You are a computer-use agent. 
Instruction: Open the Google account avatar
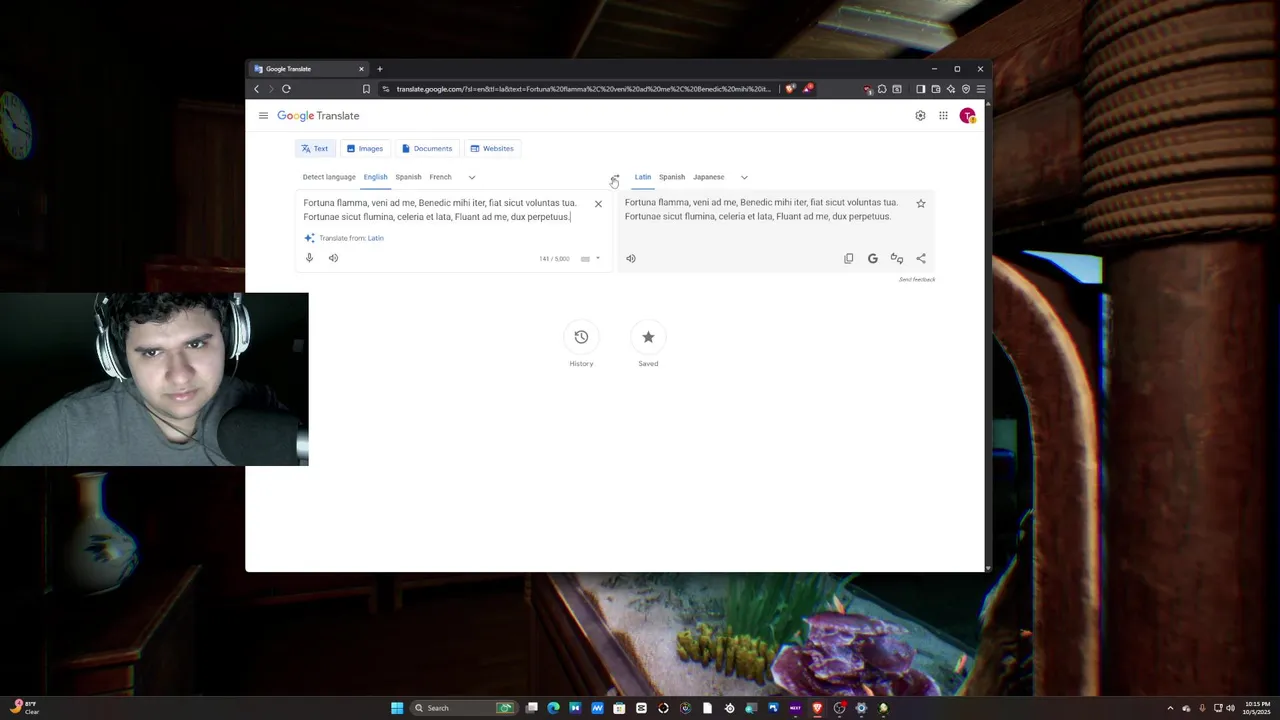pos(967,116)
